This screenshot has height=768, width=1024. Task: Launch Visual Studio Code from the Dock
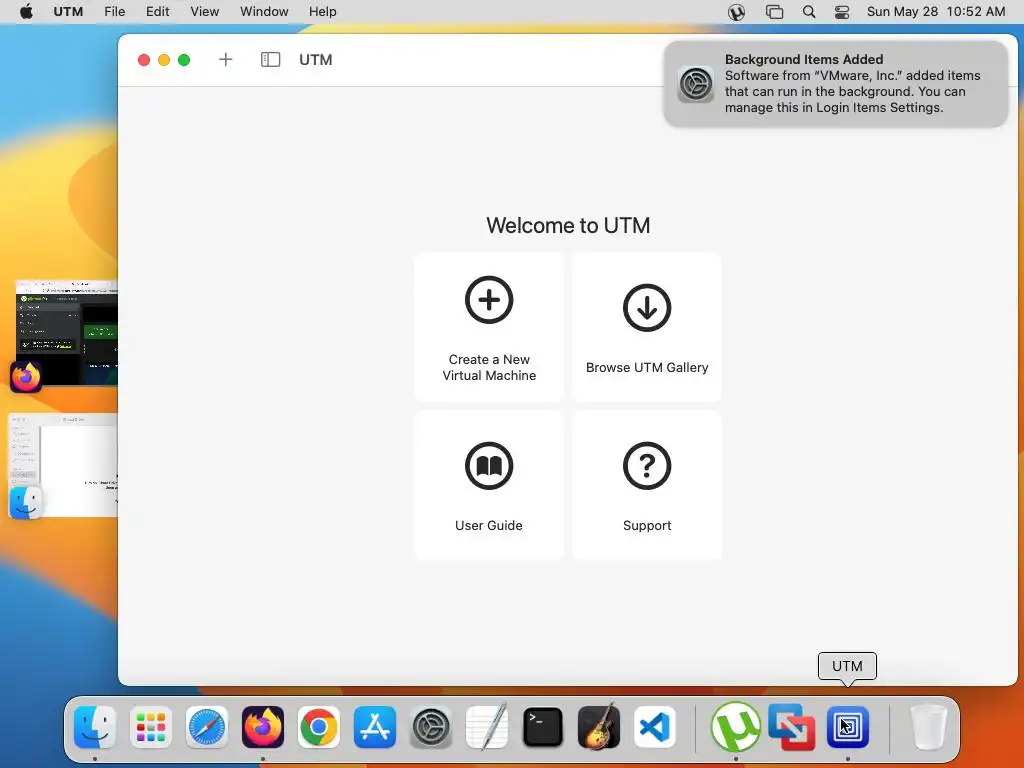(x=654, y=727)
